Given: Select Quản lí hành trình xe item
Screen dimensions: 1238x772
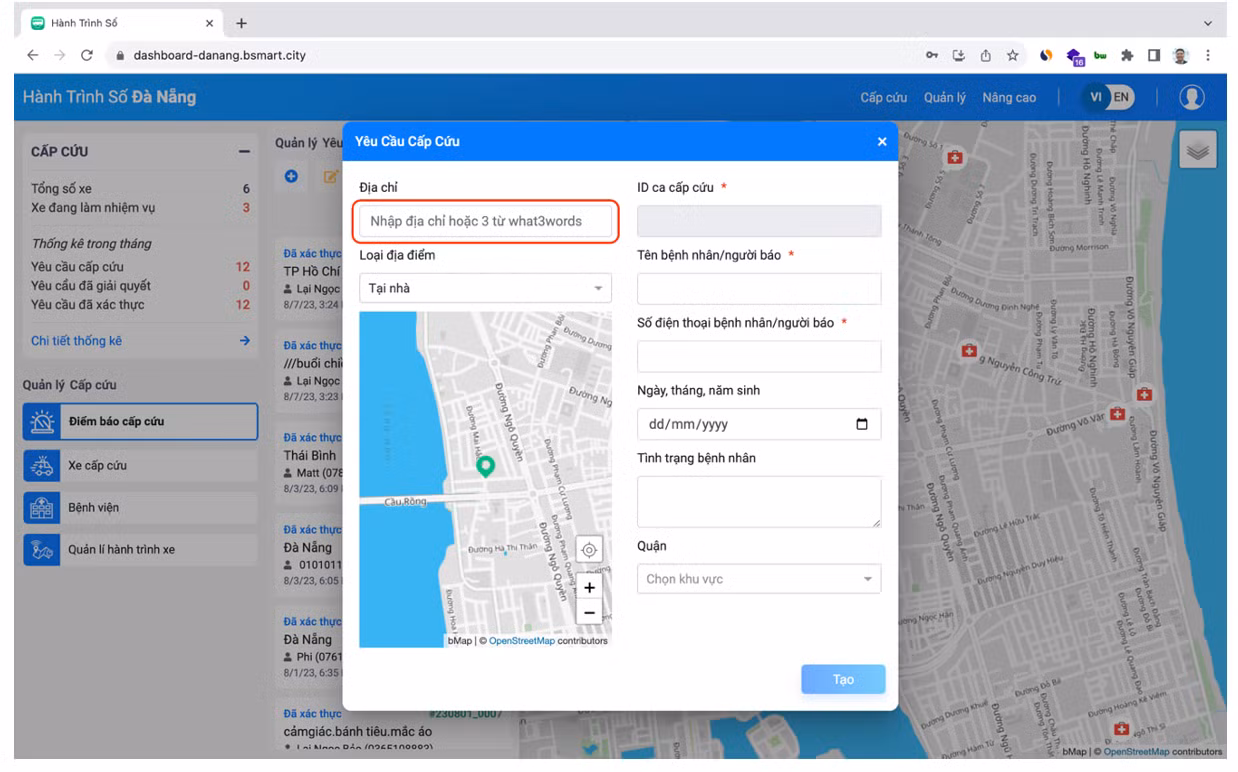Looking at the screenshot, I should (140, 549).
